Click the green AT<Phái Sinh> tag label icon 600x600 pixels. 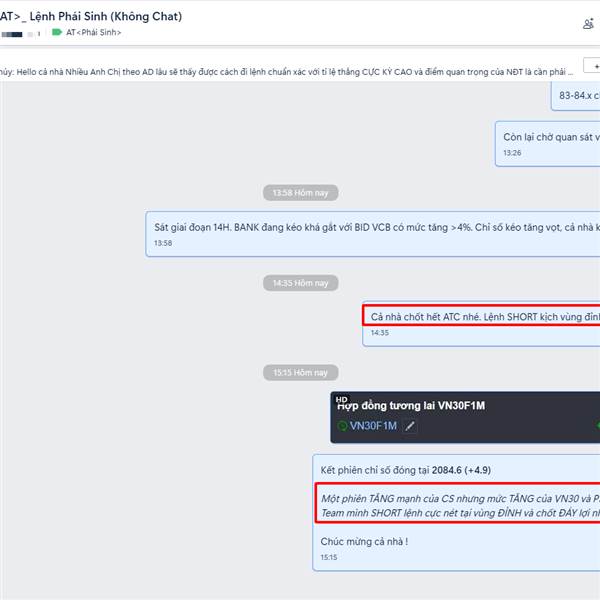pos(57,32)
